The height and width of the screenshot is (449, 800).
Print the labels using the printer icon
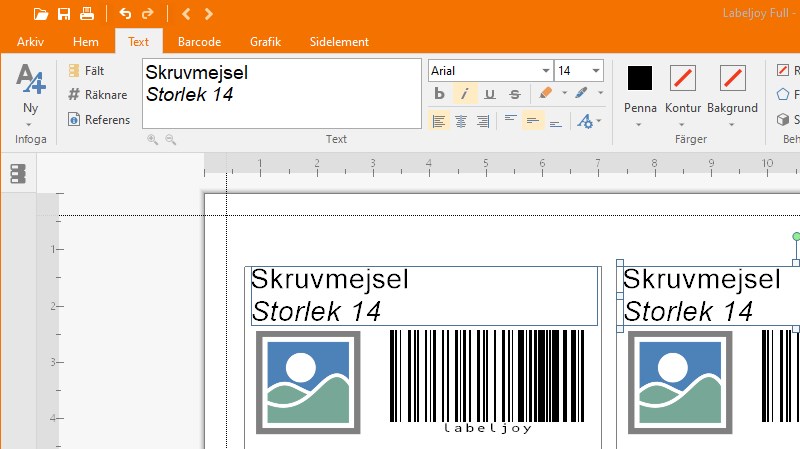(x=87, y=14)
